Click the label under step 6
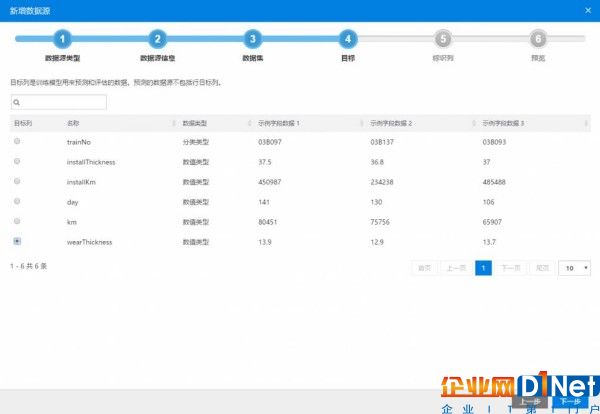The height and width of the screenshot is (414, 600). (538, 58)
